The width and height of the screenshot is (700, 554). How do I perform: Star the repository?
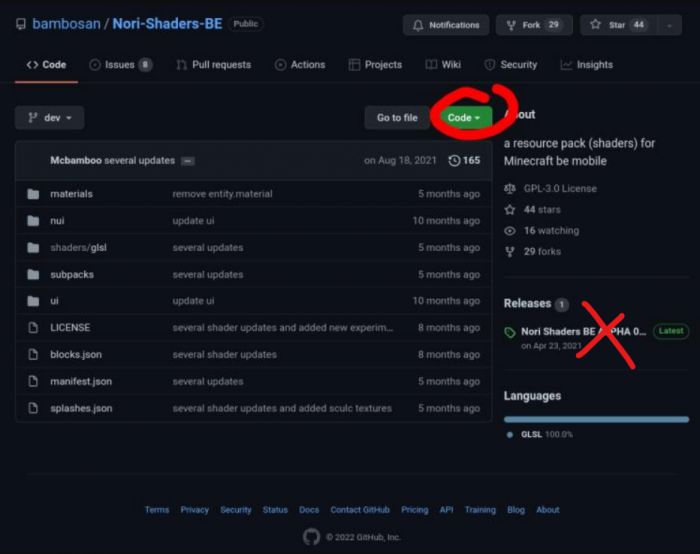[619, 25]
